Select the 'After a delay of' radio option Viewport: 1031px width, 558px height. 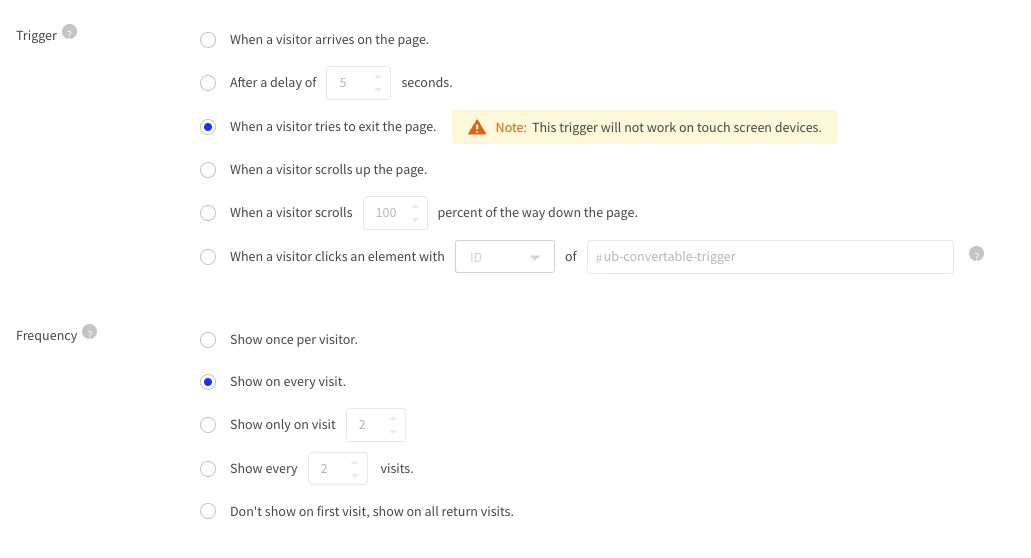click(208, 83)
